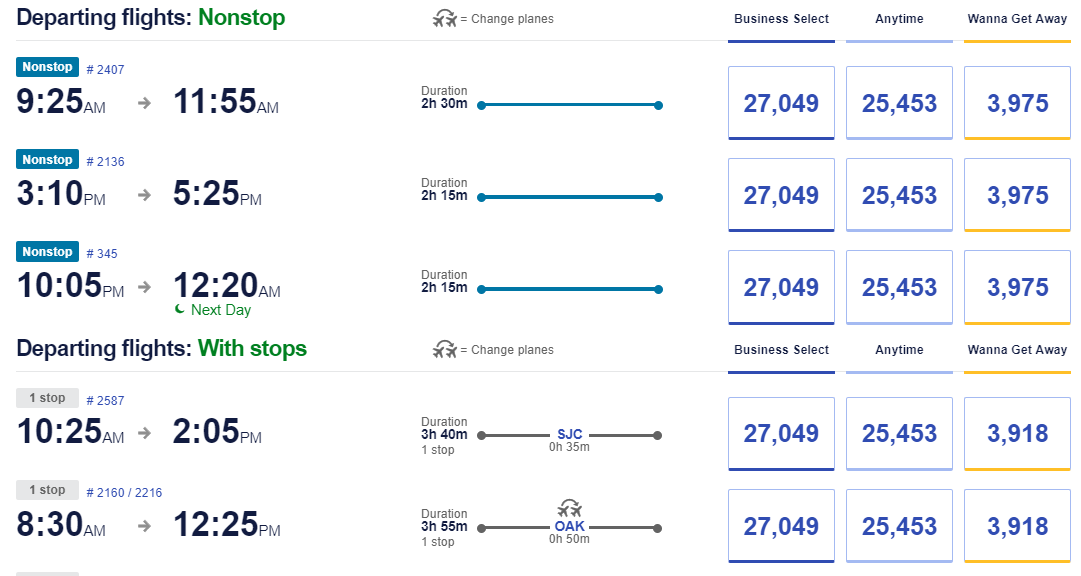
Task: Click the Nonstop badge on flight 345
Action: [48, 252]
